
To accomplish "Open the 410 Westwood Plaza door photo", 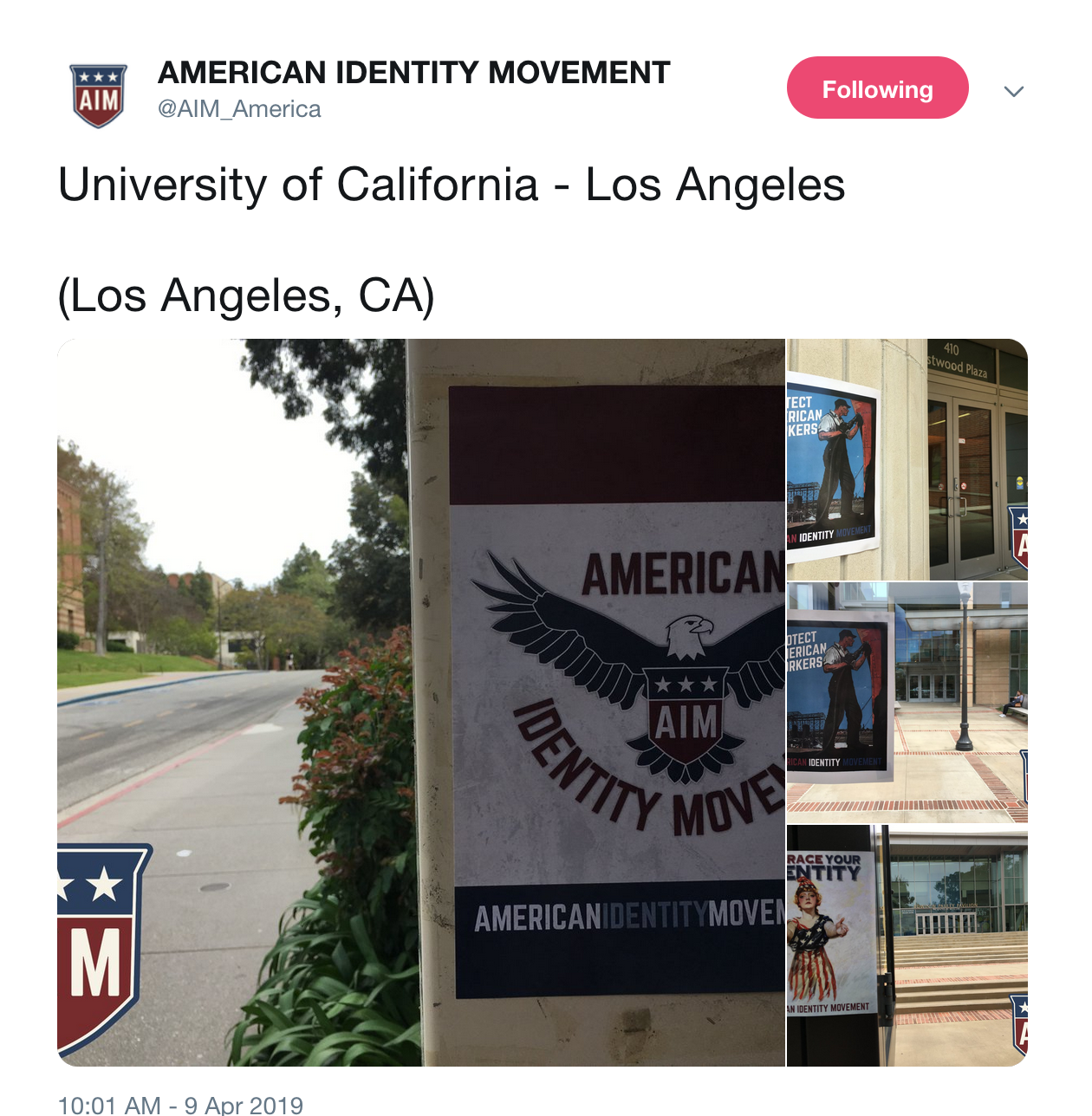I will 907,459.
